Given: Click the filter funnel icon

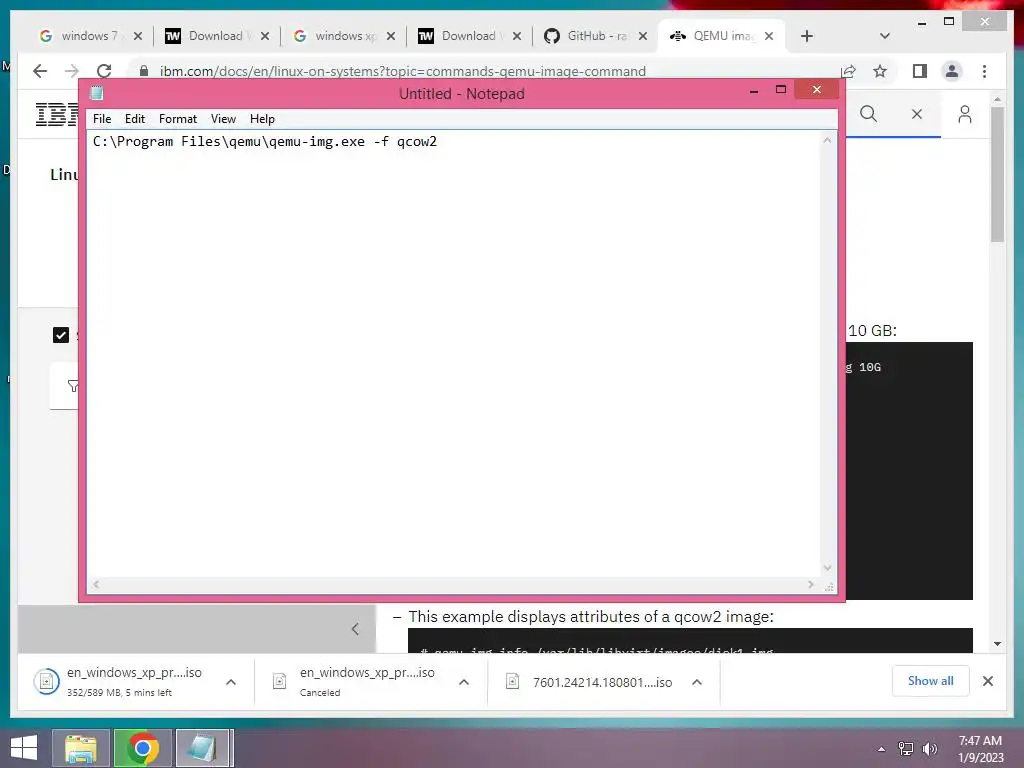Looking at the screenshot, I should (73, 386).
